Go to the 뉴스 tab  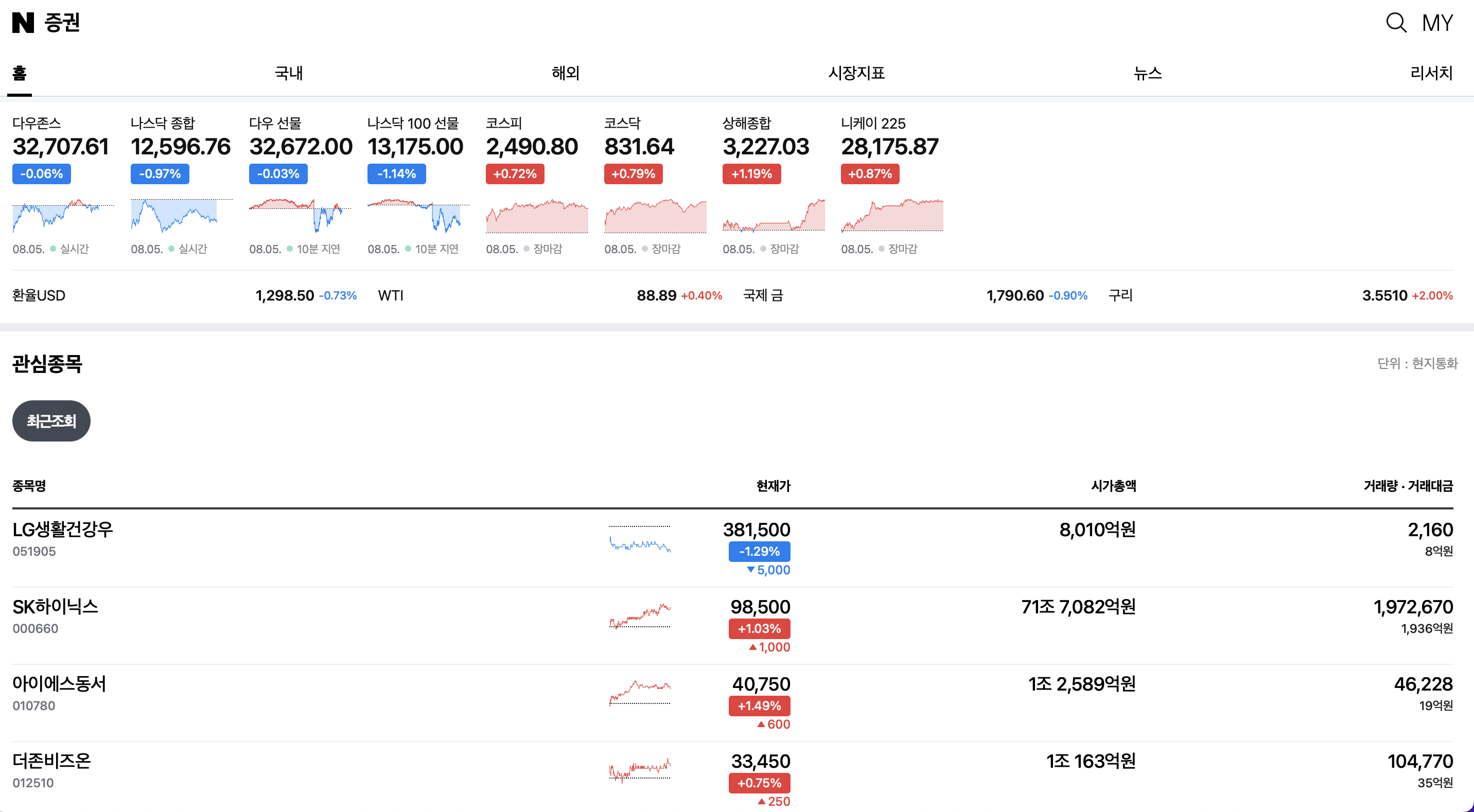pyautogui.click(x=1147, y=73)
